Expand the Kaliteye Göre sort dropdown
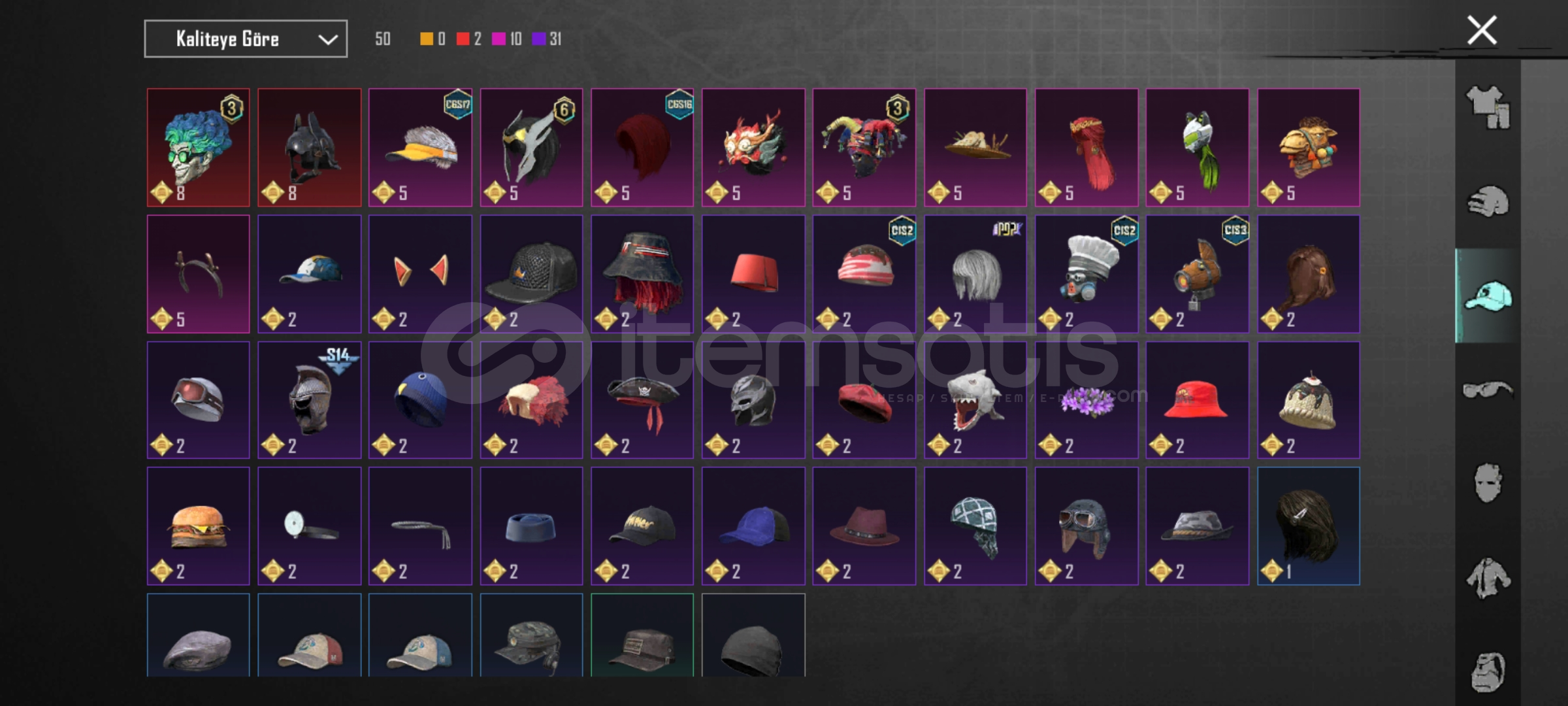This screenshot has width=1568, height=706. [x=246, y=39]
